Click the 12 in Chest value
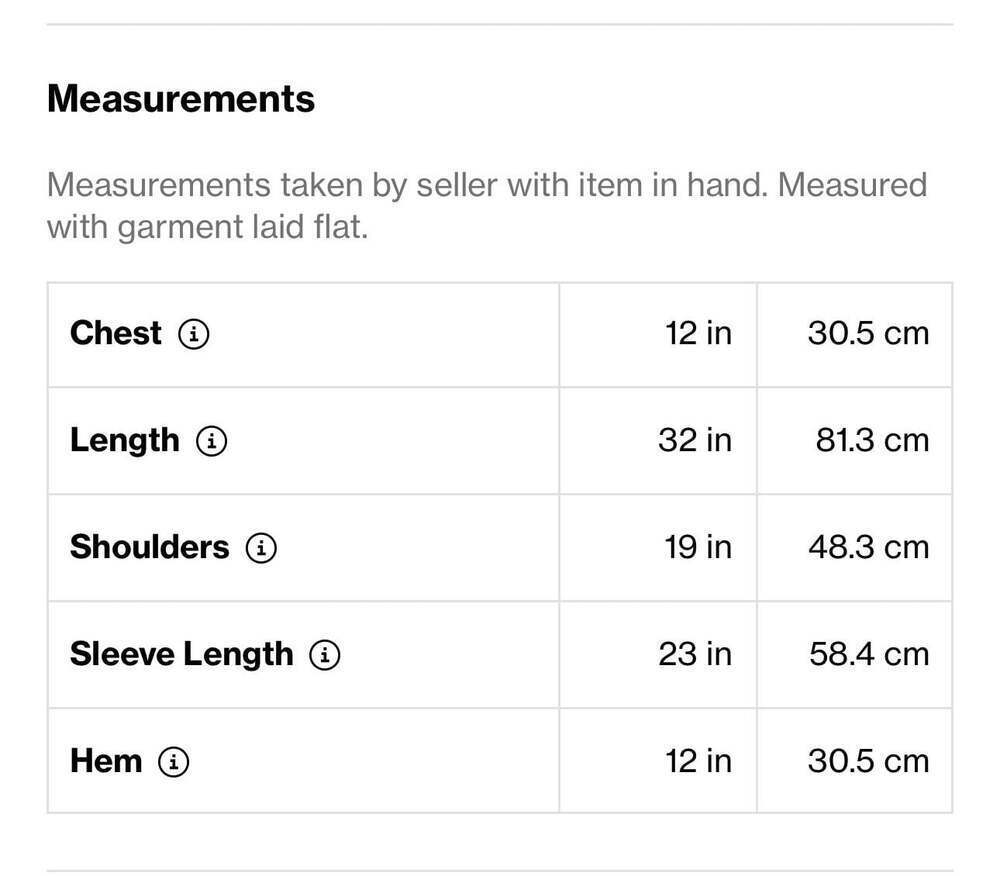The image size is (1000, 876). pyautogui.click(x=698, y=333)
